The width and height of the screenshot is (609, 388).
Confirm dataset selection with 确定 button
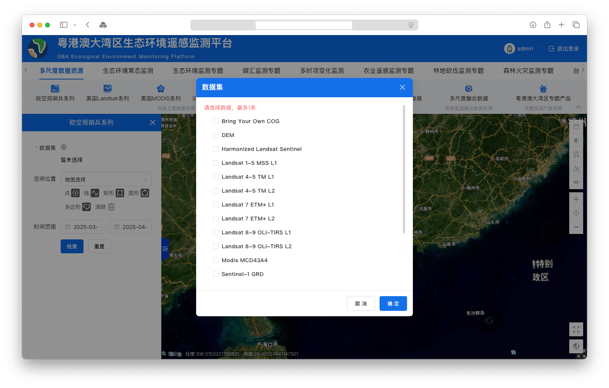(x=393, y=303)
